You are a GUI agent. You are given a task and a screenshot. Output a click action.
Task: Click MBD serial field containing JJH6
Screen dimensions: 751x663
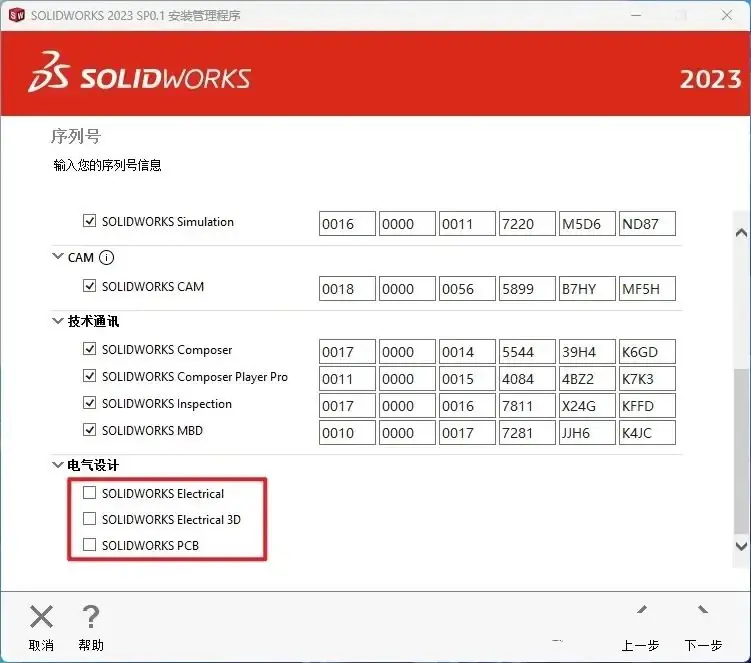point(587,433)
